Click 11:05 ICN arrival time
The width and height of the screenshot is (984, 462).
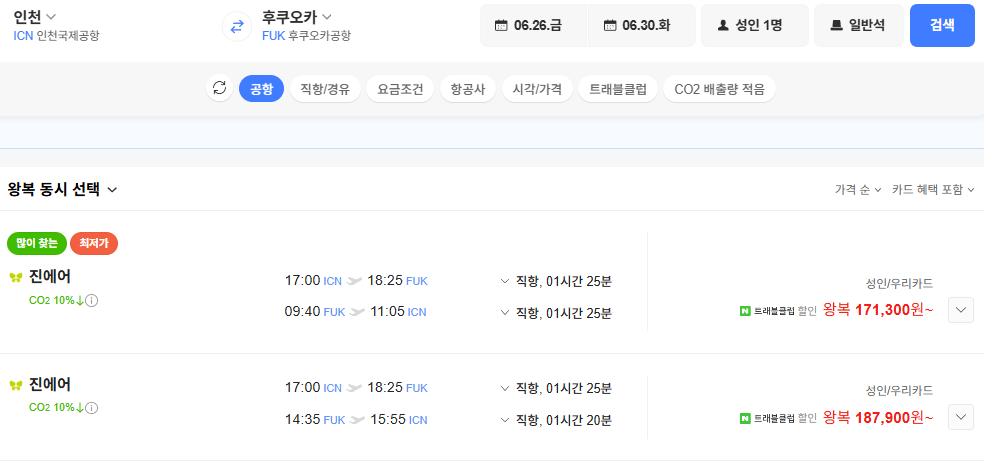(398, 312)
